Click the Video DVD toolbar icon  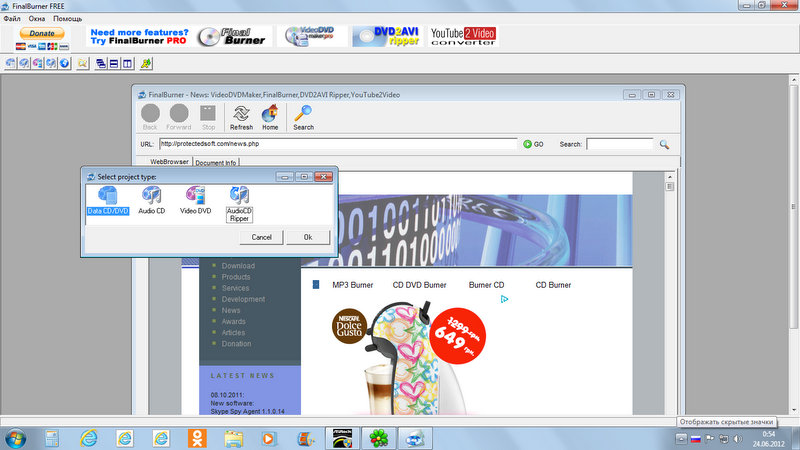pos(37,64)
